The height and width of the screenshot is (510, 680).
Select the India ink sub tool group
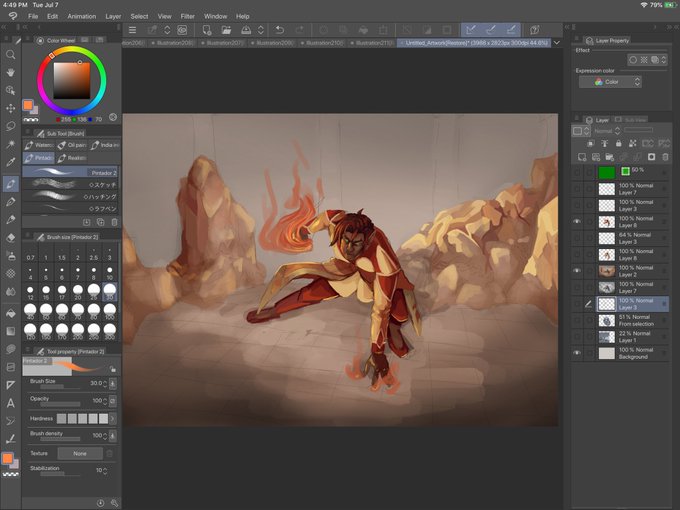105,145
